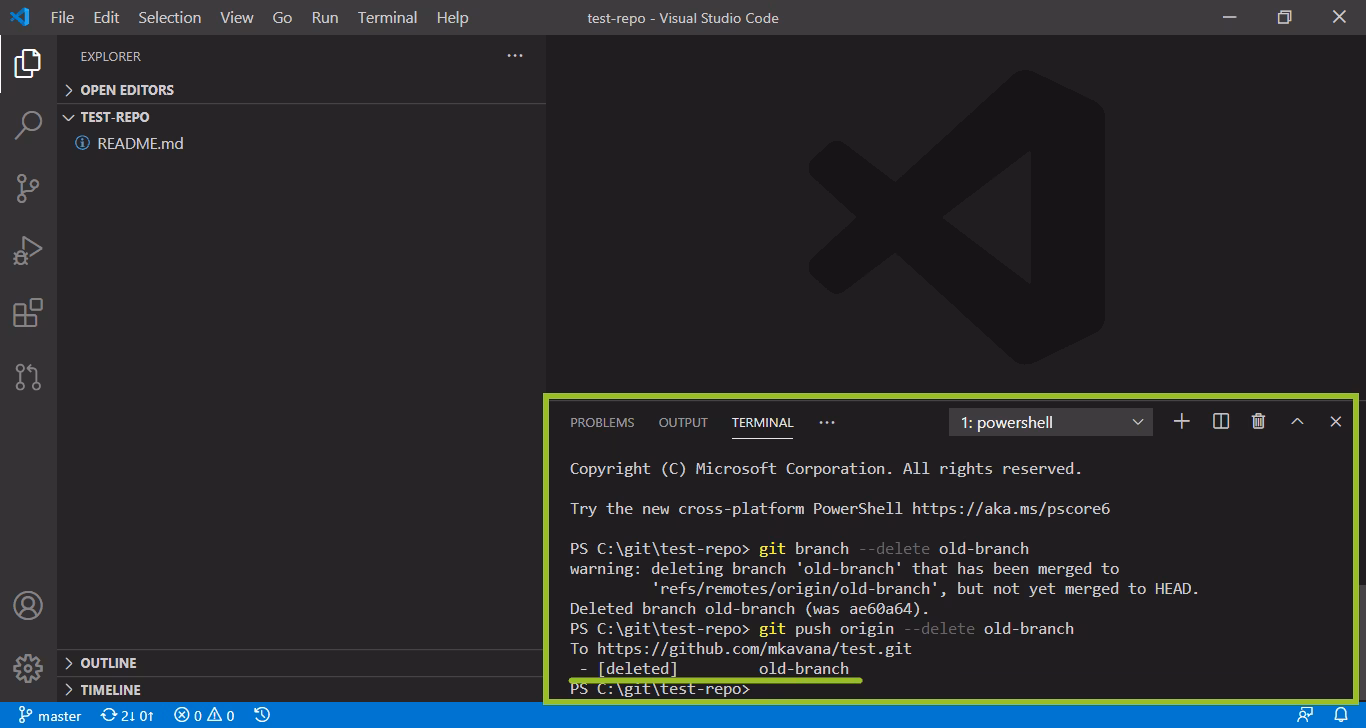Image resolution: width=1366 pixels, height=728 pixels.
Task: Open the Accounts menu in activity bar
Action: [28, 606]
